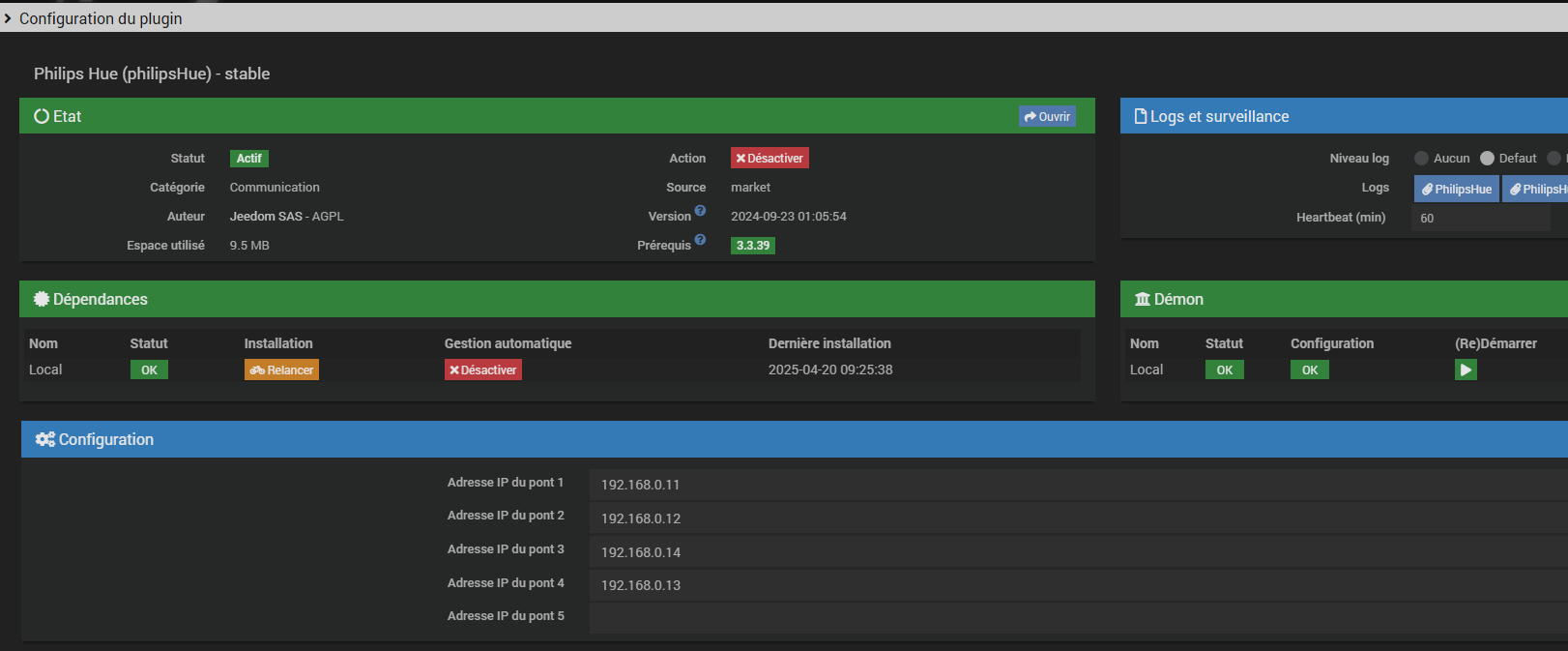Collapse the Configuration du plugin chevron
The width and height of the screenshot is (1568, 651).
(8, 18)
